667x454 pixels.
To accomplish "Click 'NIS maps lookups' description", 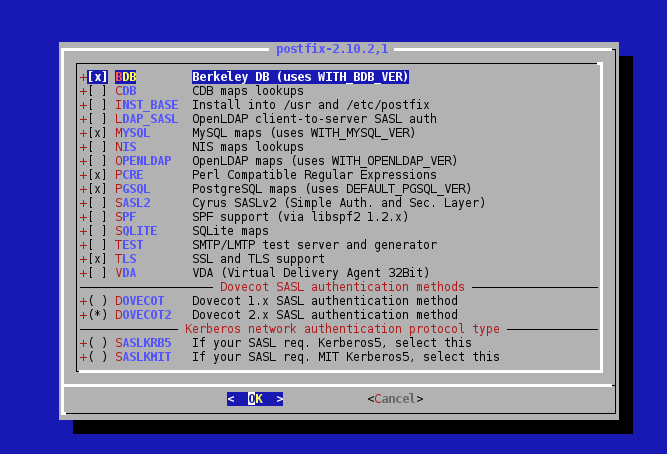I will coord(248,147).
